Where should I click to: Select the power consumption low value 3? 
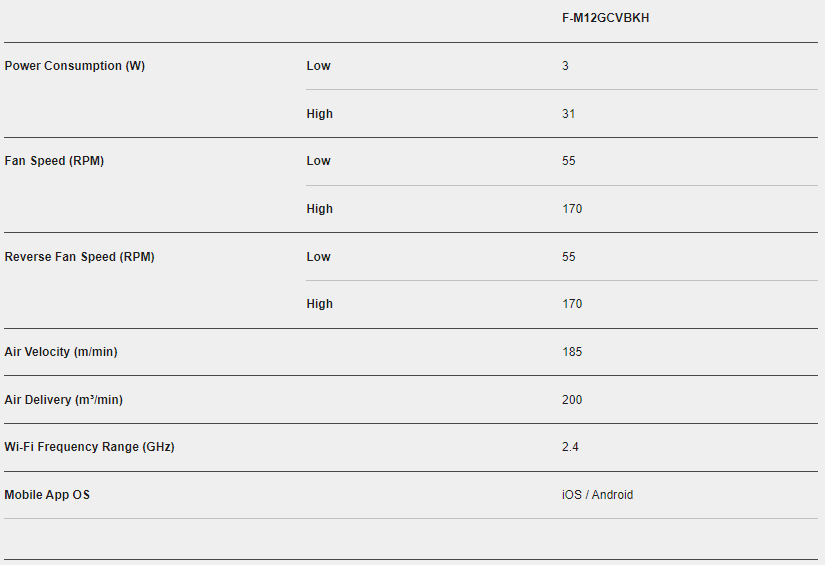click(565, 66)
